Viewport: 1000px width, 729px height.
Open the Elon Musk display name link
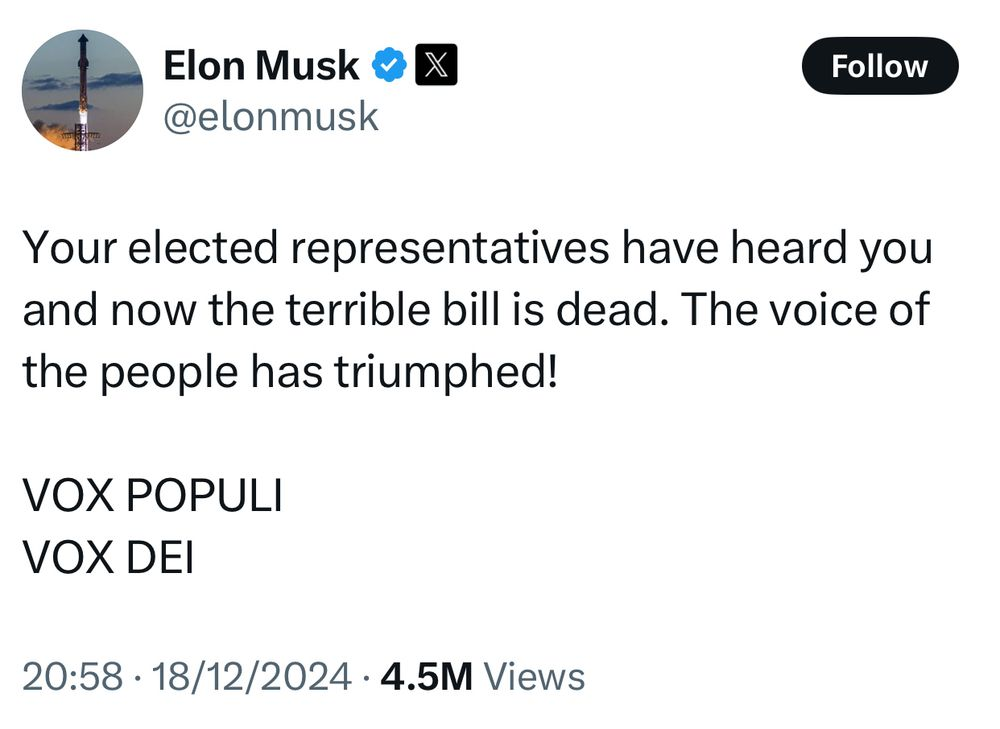tap(260, 66)
